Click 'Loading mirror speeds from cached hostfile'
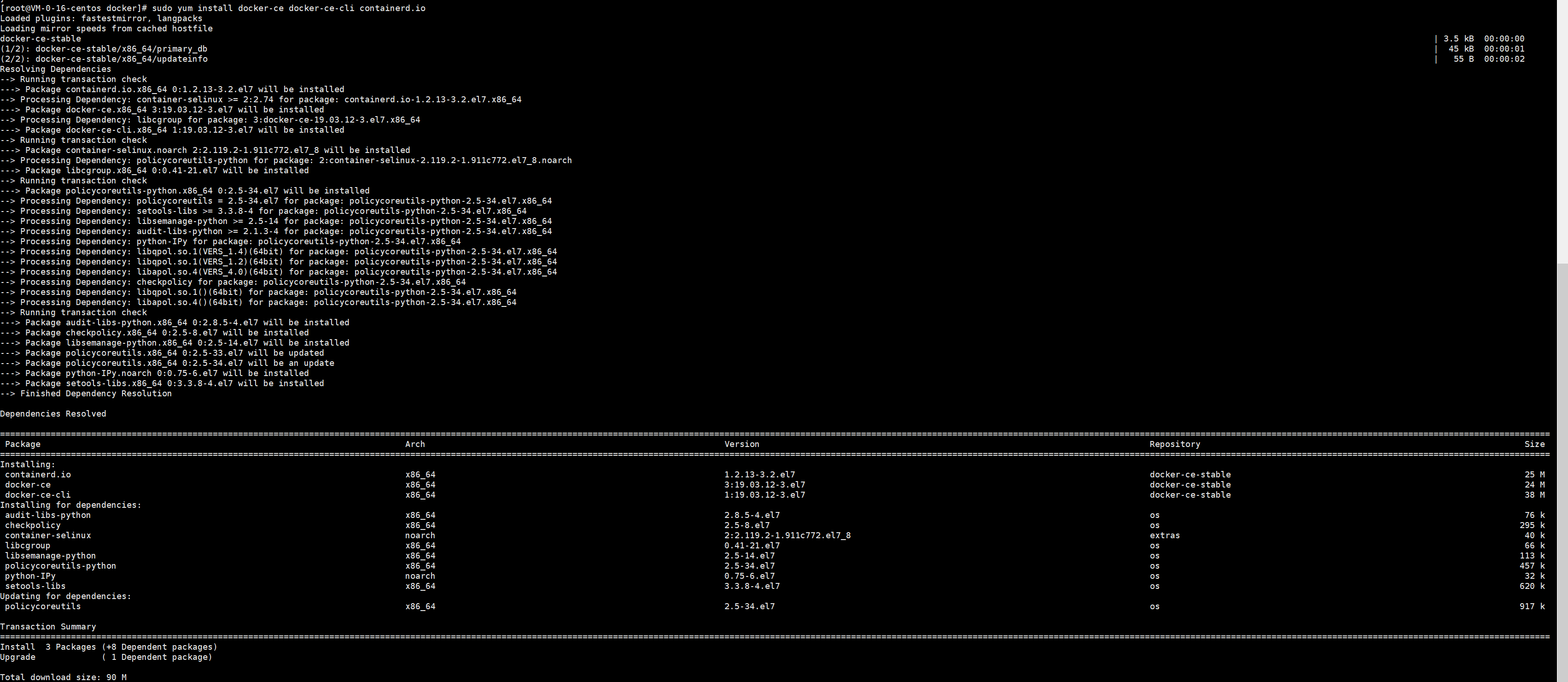The image size is (1568, 682). (106, 29)
